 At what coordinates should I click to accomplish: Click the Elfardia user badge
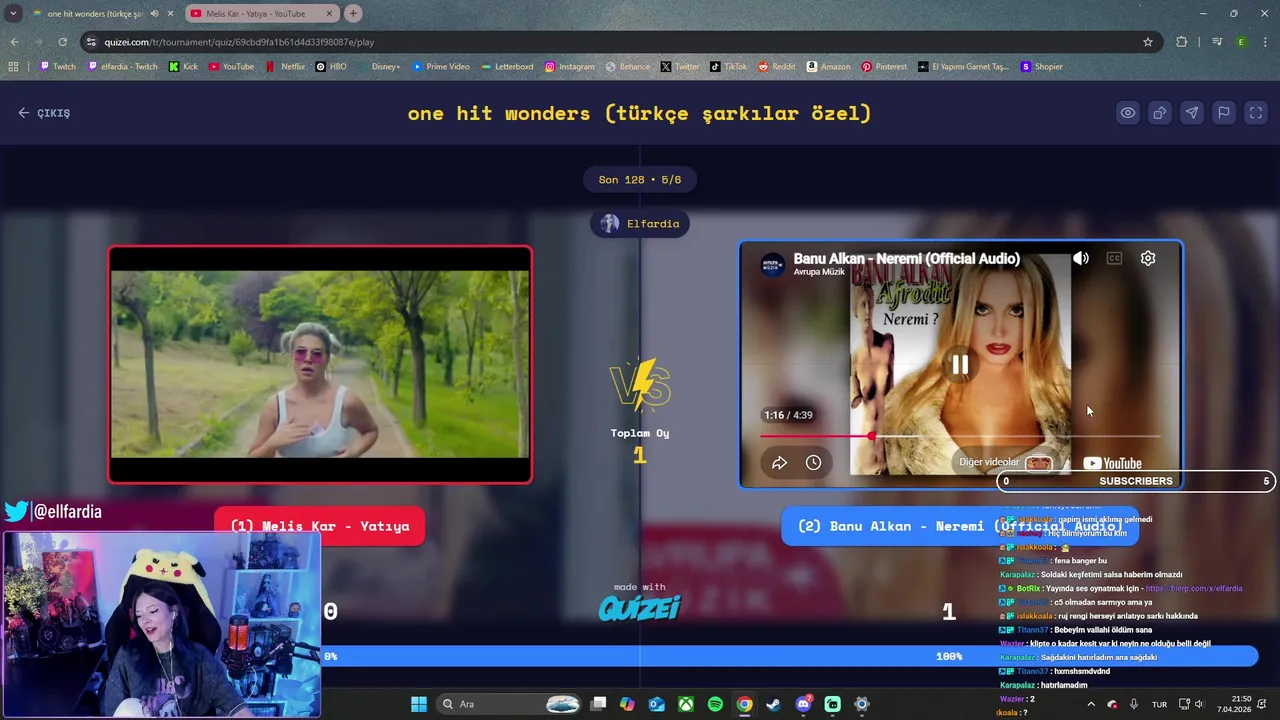tap(640, 224)
